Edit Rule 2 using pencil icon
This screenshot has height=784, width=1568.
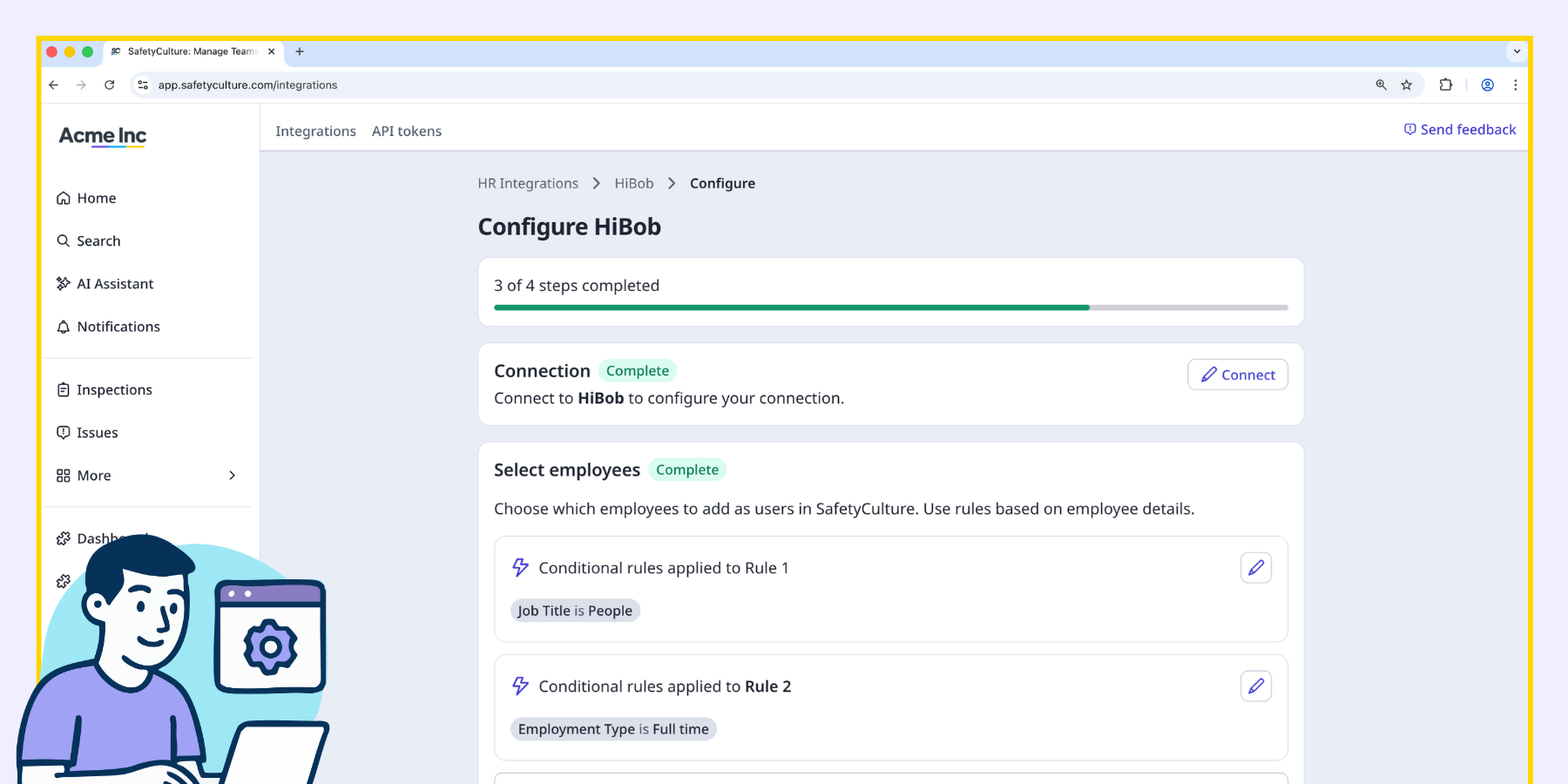tap(1255, 686)
